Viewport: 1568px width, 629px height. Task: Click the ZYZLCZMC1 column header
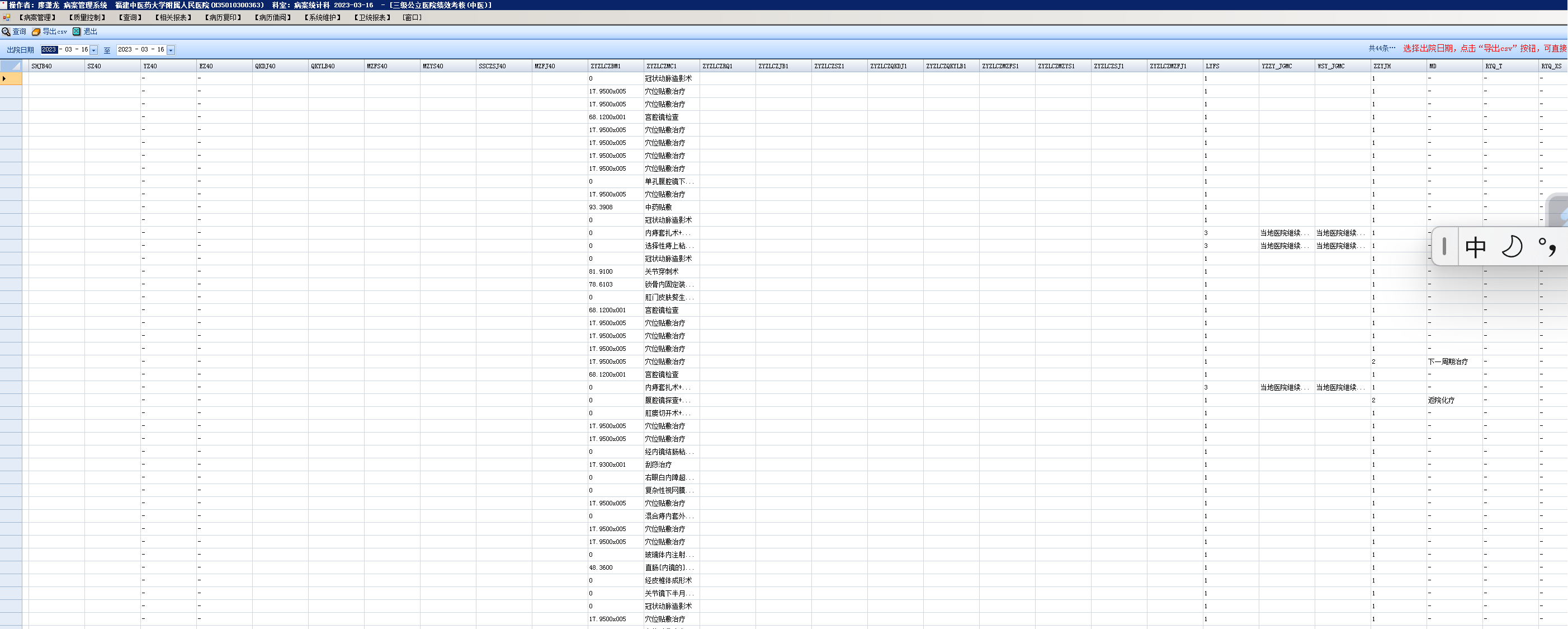pyautogui.click(x=662, y=66)
